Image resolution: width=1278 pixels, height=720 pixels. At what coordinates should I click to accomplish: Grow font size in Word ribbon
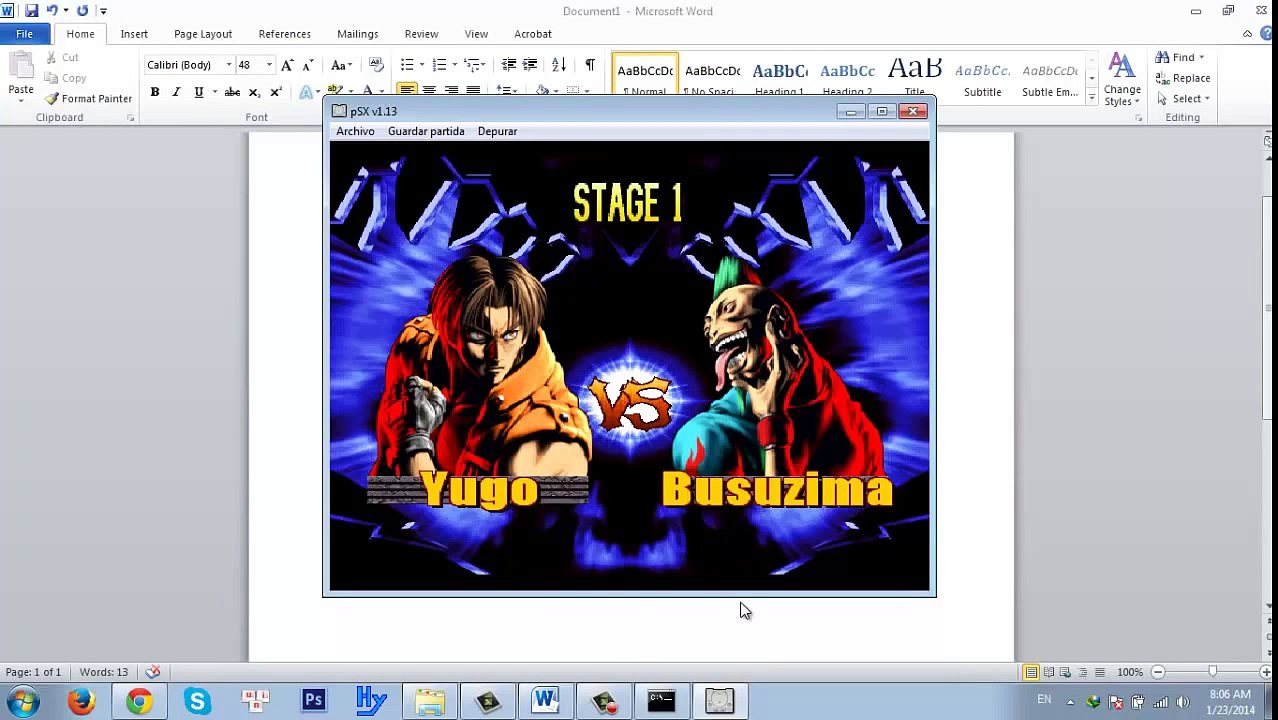click(287, 65)
